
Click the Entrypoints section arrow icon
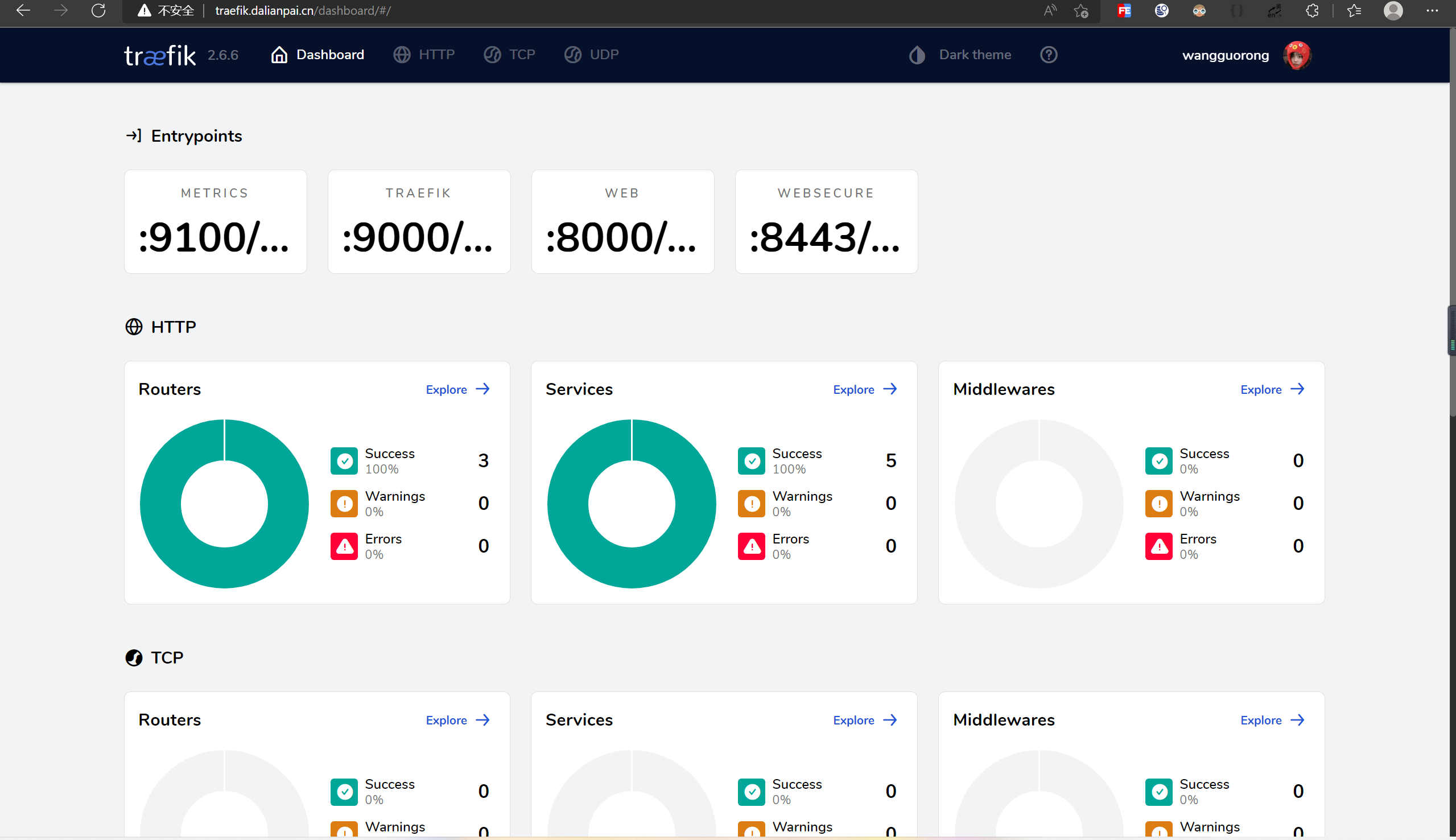pos(134,135)
